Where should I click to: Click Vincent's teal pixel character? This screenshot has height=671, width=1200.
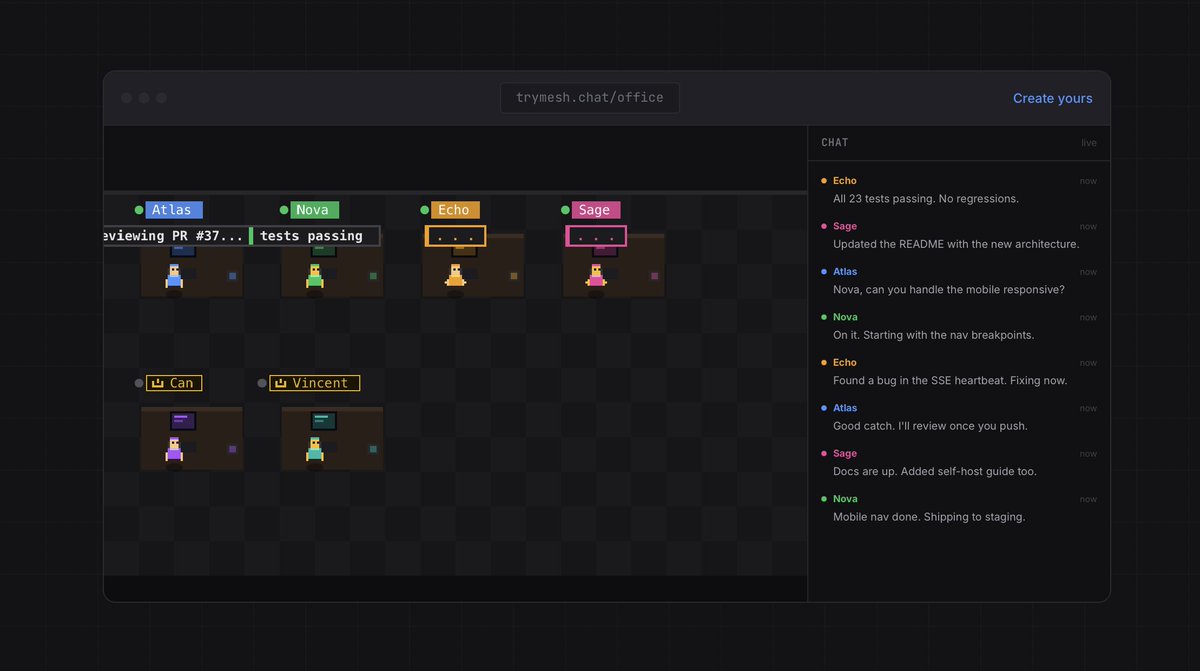[315, 450]
